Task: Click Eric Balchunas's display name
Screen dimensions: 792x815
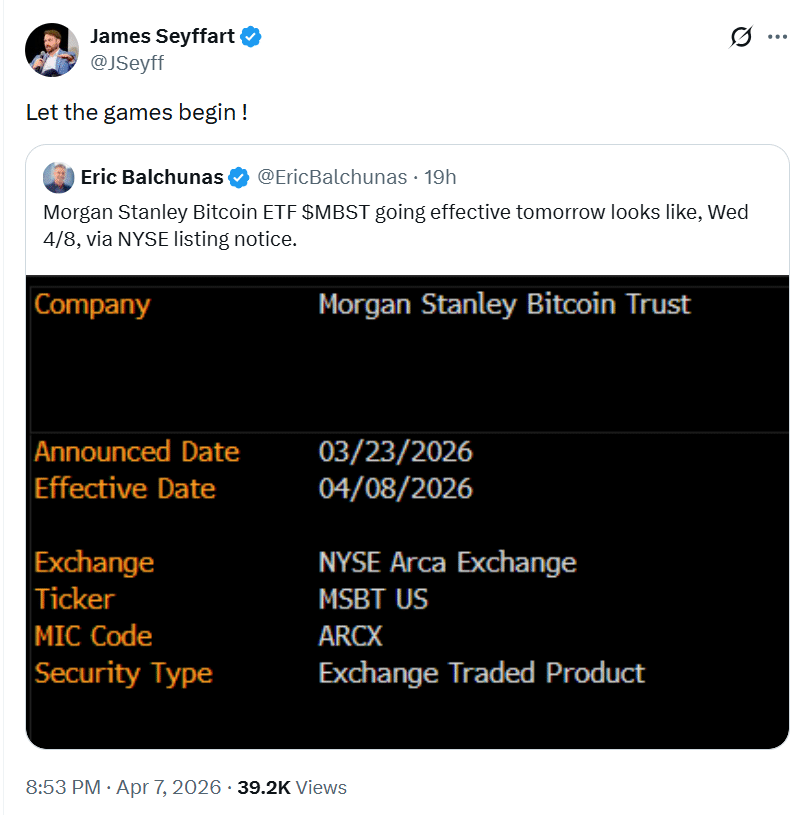Action: point(152,177)
